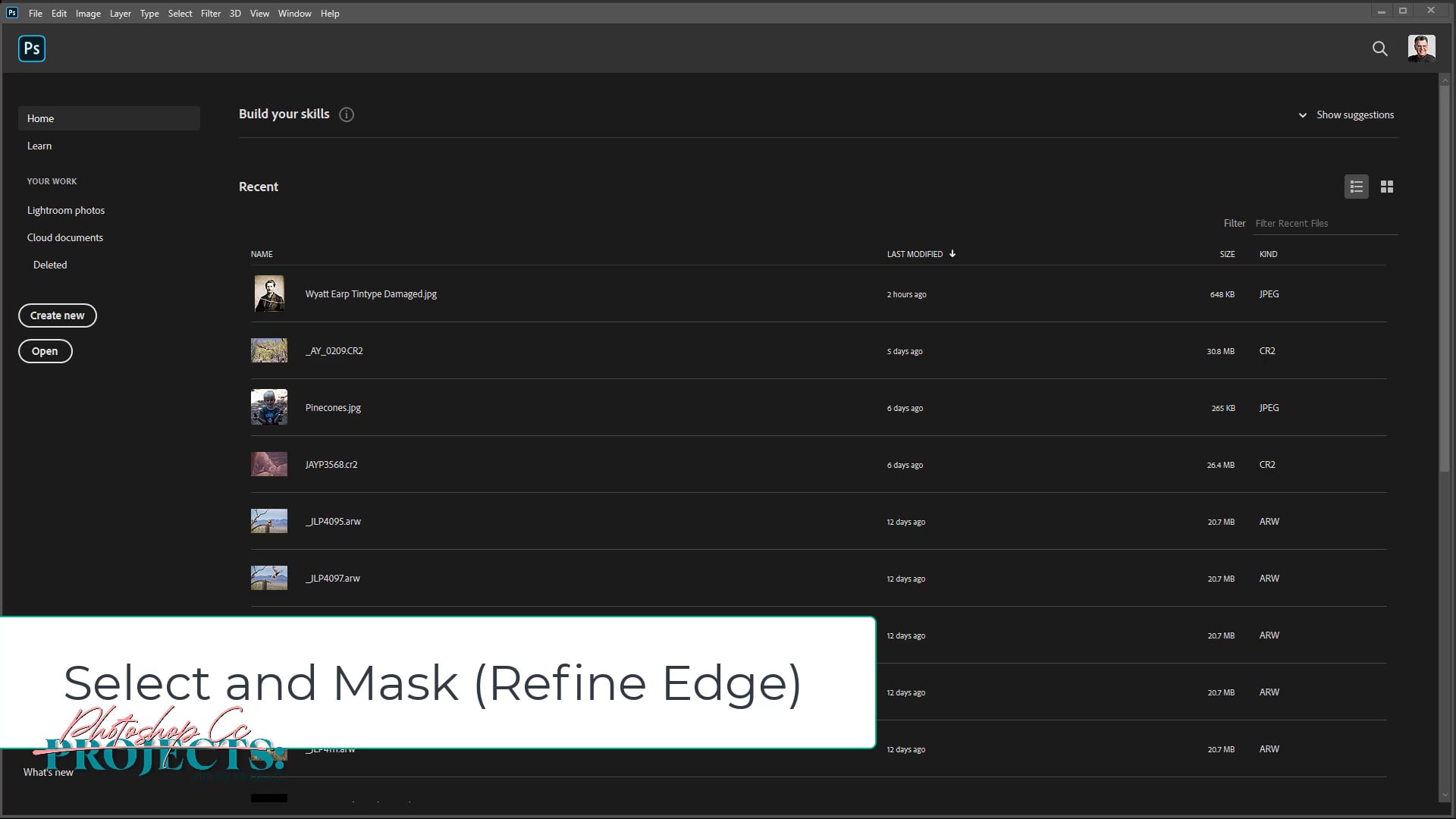Click the user account avatar
The height and width of the screenshot is (819, 1456).
1423,48
